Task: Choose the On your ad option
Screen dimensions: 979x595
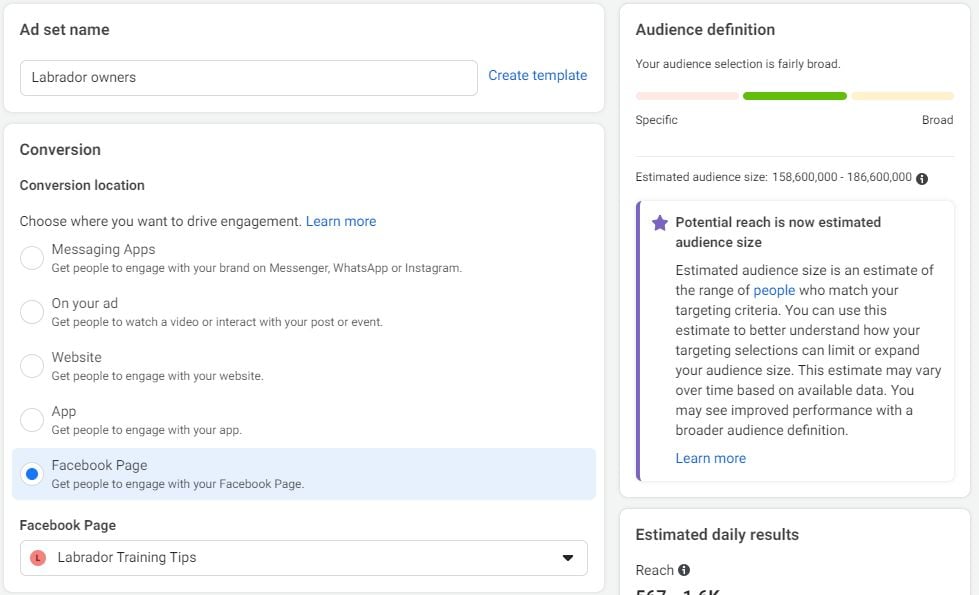Action: click(x=30, y=310)
